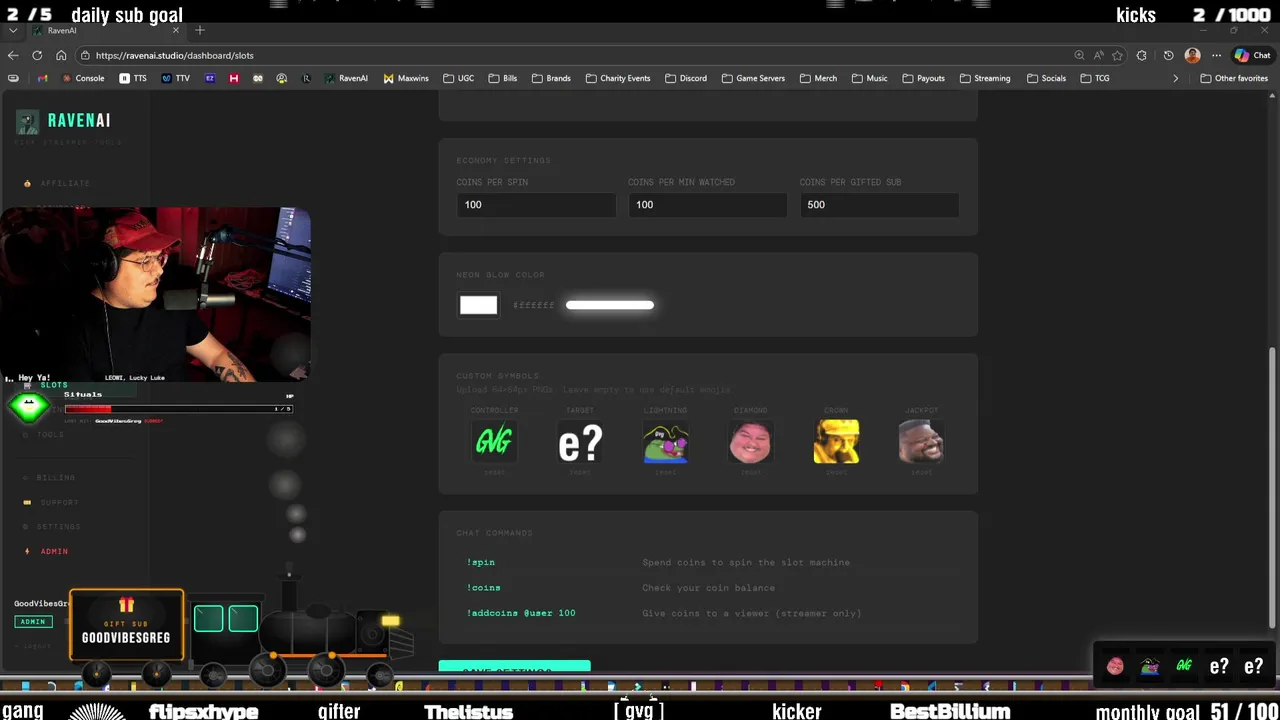The width and height of the screenshot is (1280, 720).
Task: Expand the Streaming bookmarks folder
Action: point(985,78)
